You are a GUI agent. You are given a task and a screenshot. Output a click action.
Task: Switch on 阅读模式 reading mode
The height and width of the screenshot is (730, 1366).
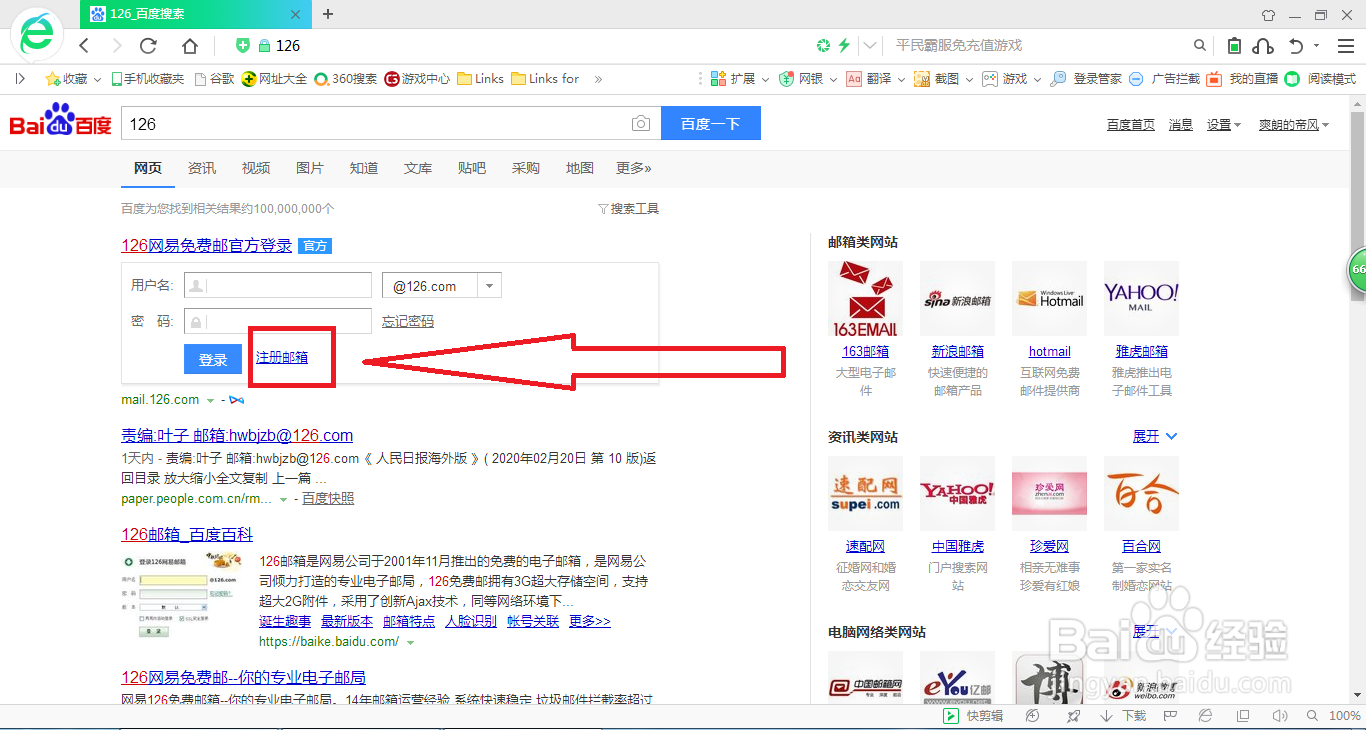click(1320, 79)
